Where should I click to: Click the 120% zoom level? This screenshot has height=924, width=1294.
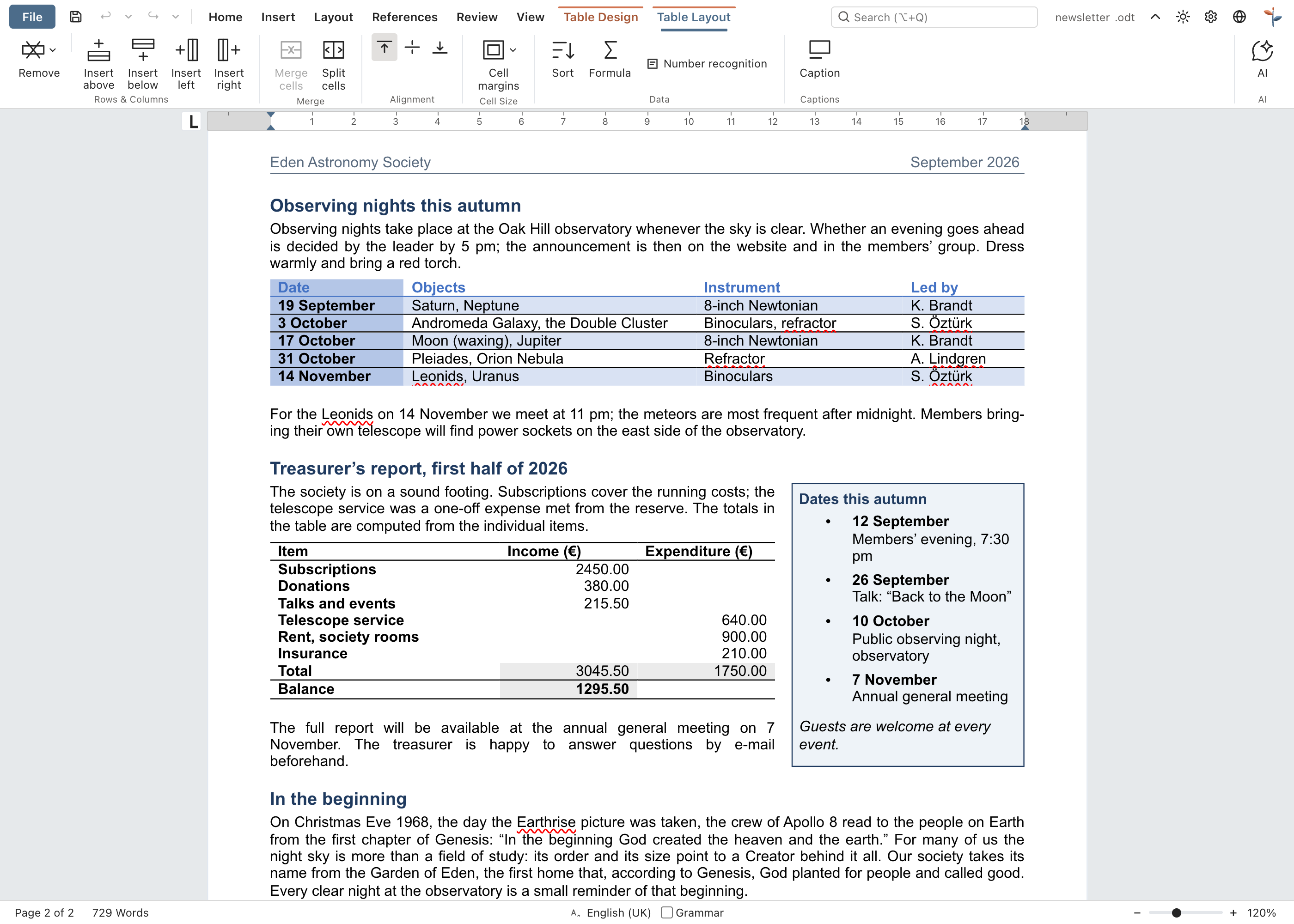click(1262, 912)
